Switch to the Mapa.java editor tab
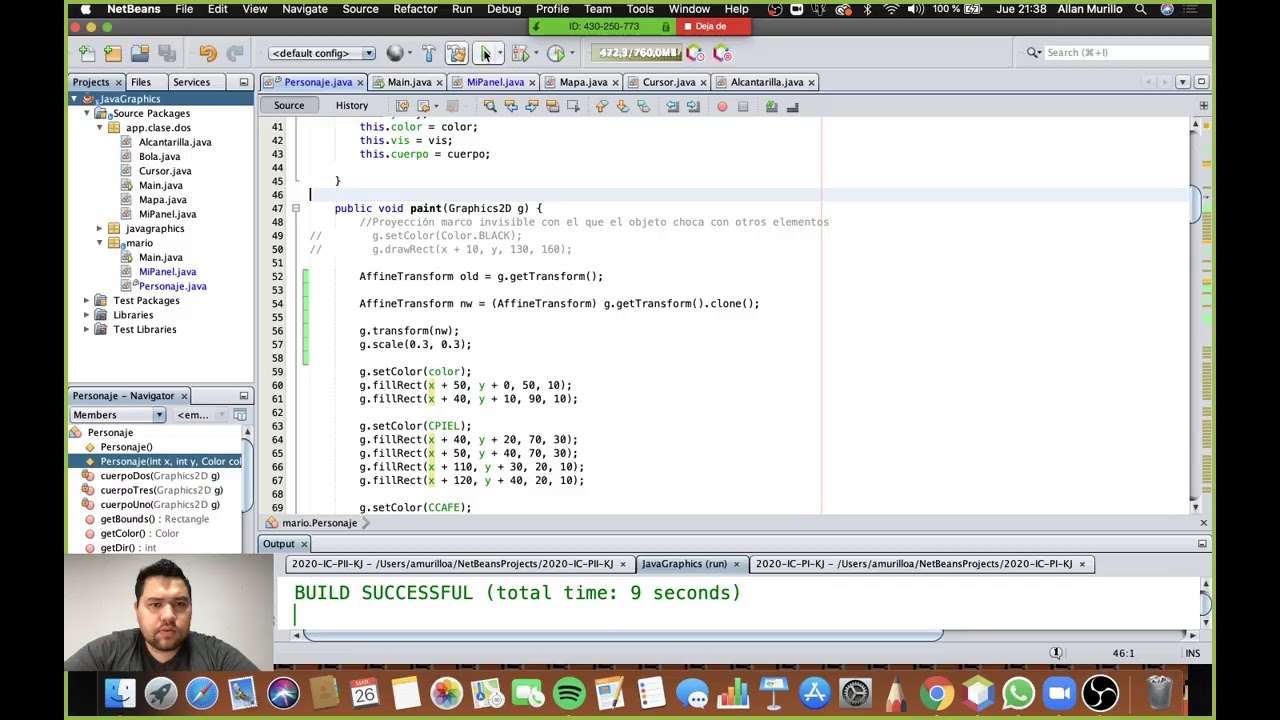 pos(583,82)
